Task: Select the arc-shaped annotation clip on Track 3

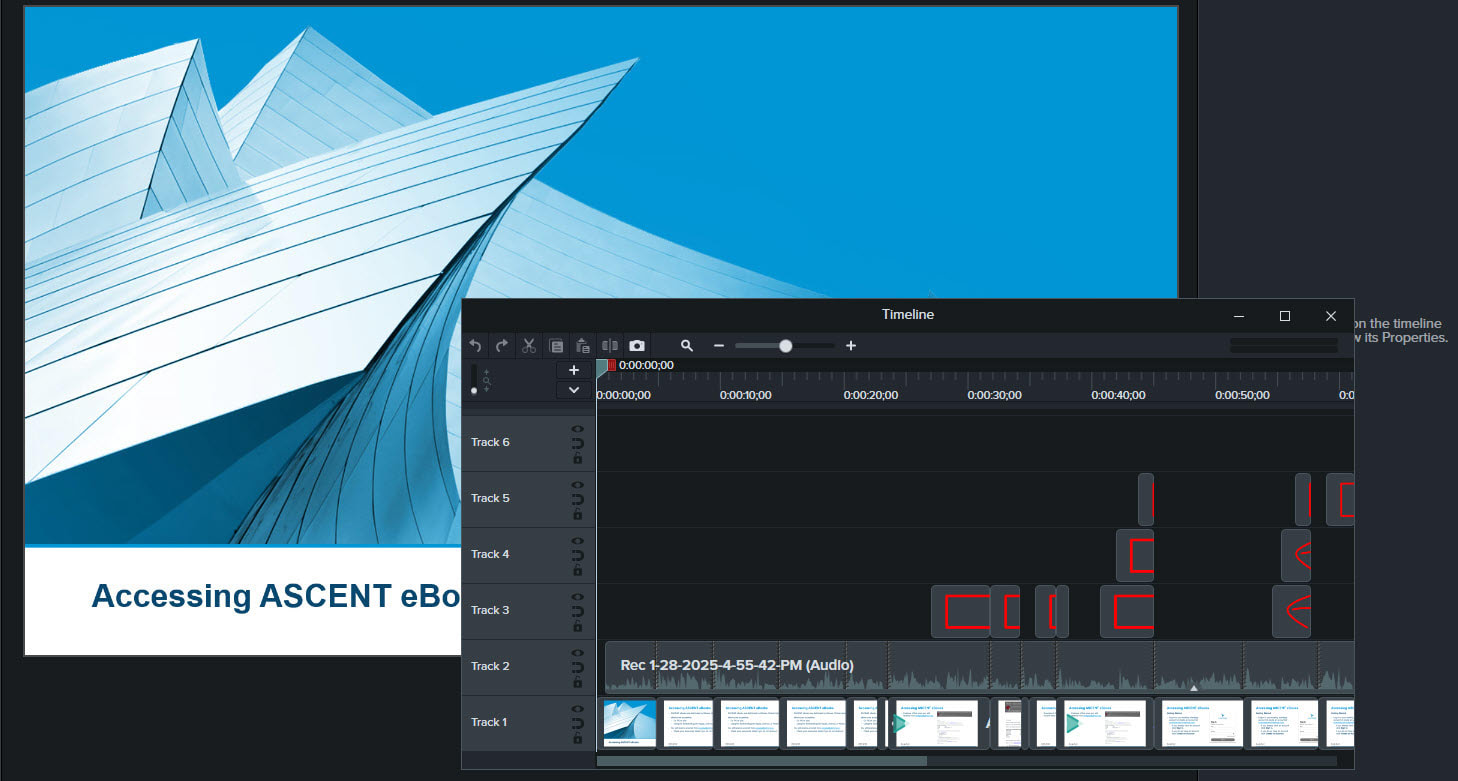Action: [1291, 611]
